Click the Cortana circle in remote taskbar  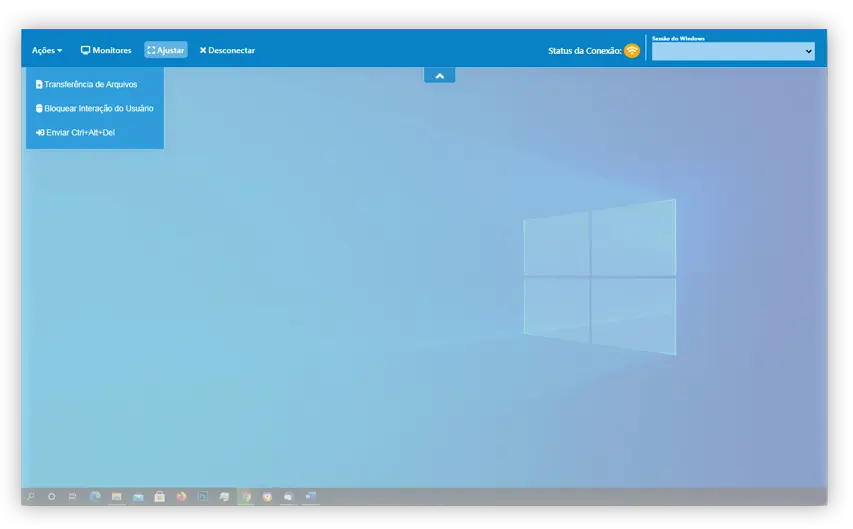coord(52,496)
